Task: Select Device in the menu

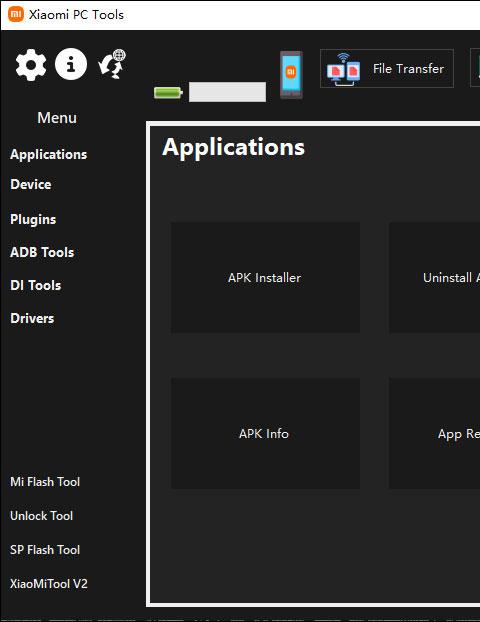Action: 31,184
